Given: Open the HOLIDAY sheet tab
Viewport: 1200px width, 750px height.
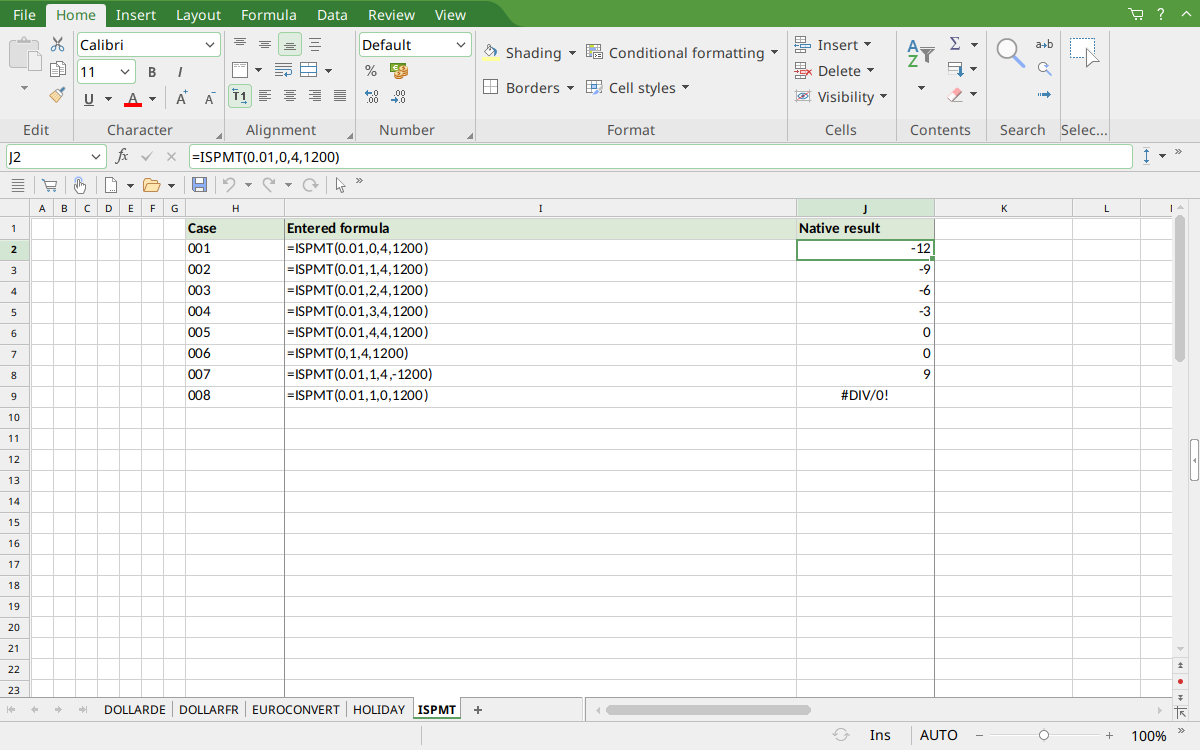Looking at the screenshot, I should 379,710.
